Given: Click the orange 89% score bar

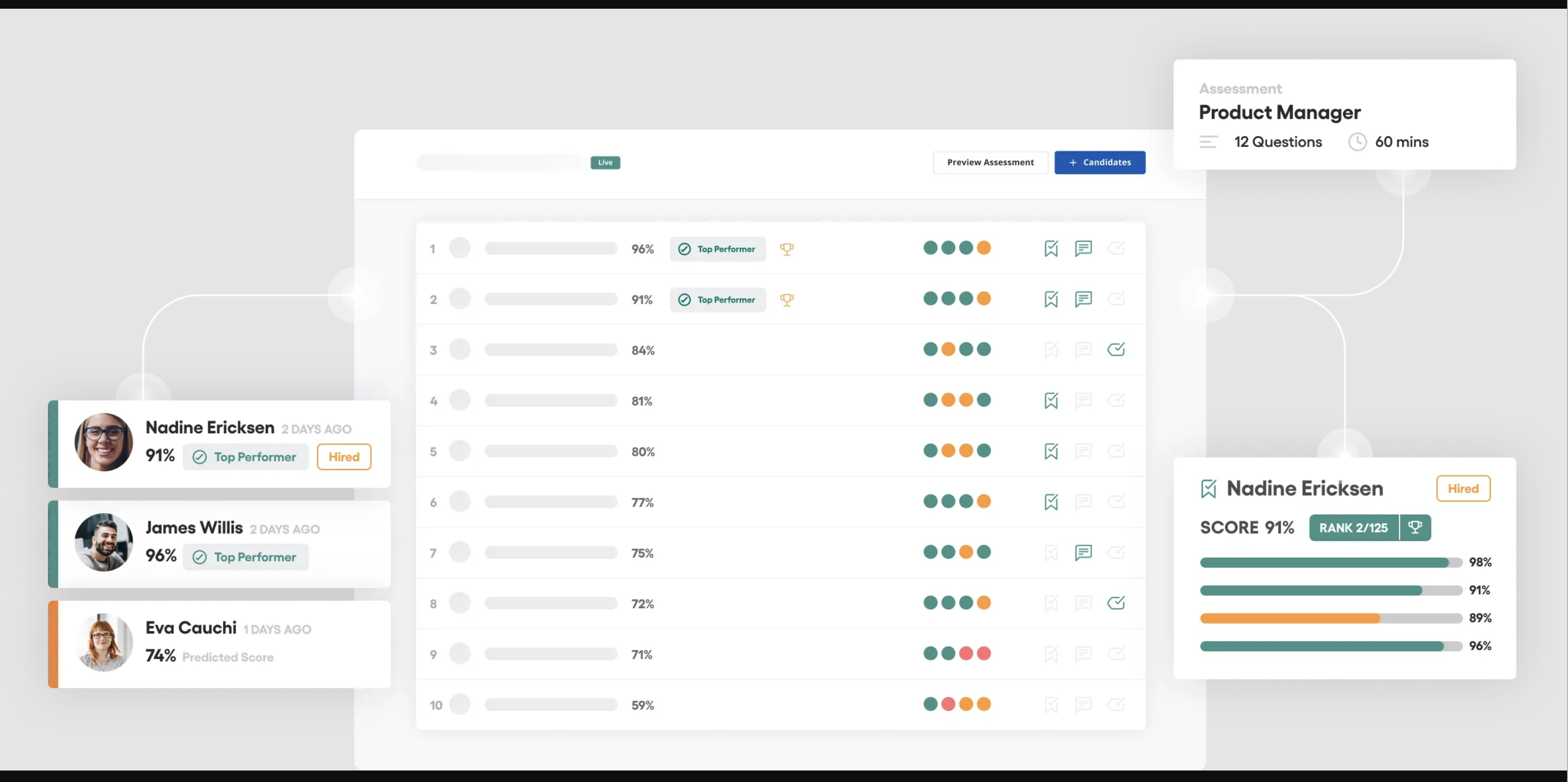Looking at the screenshot, I should [x=1331, y=618].
